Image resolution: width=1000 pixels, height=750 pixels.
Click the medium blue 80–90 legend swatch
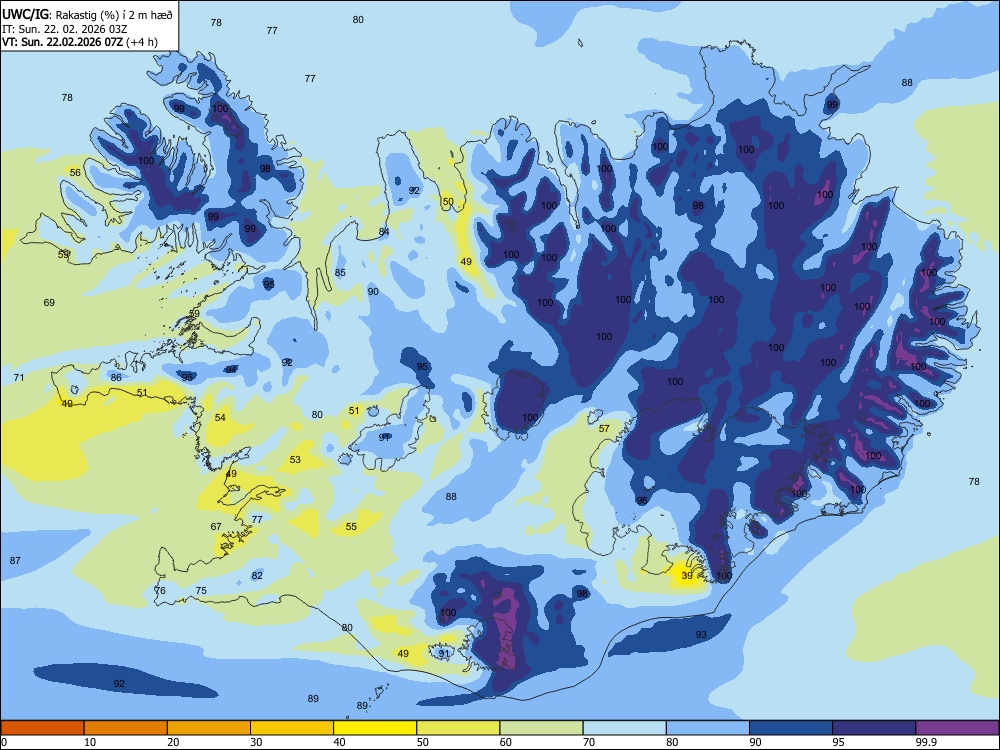(x=708, y=728)
